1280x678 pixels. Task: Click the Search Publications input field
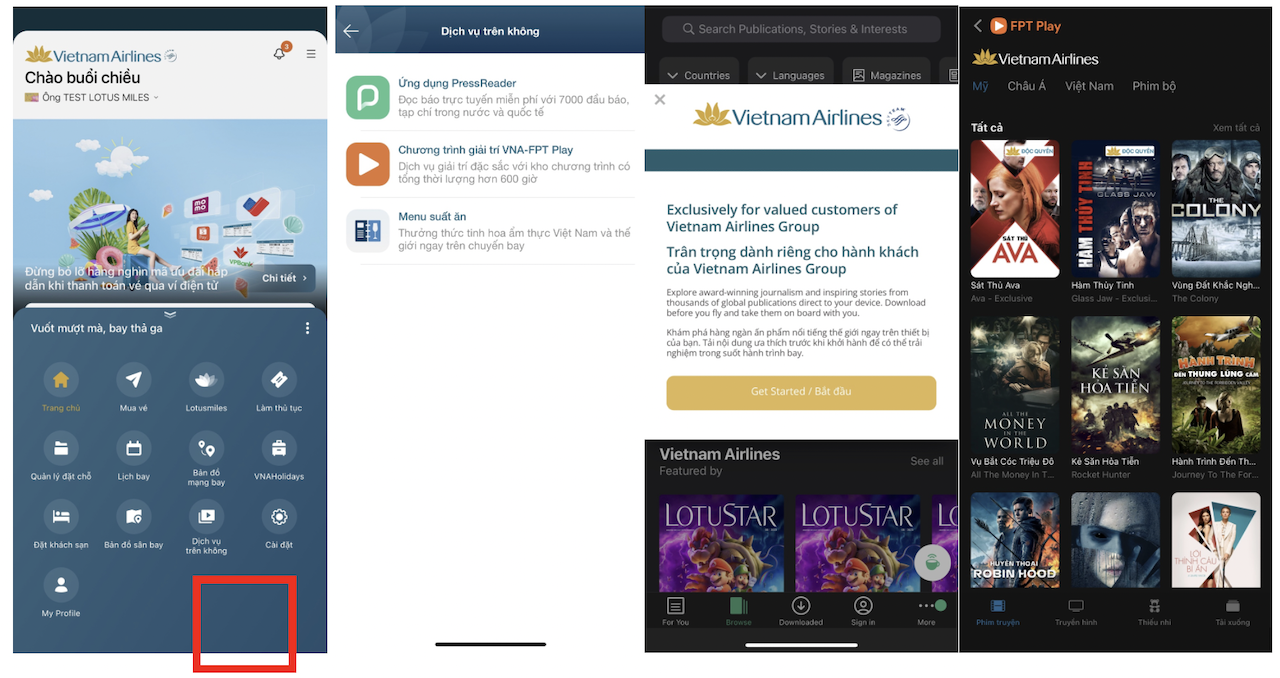point(801,29)
